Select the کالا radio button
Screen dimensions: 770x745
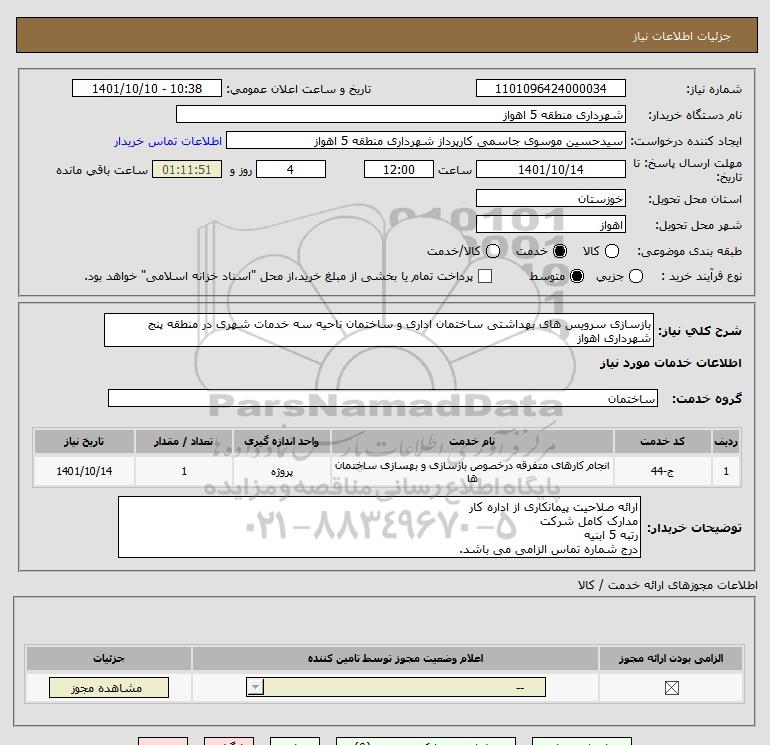tap(611, 251)
